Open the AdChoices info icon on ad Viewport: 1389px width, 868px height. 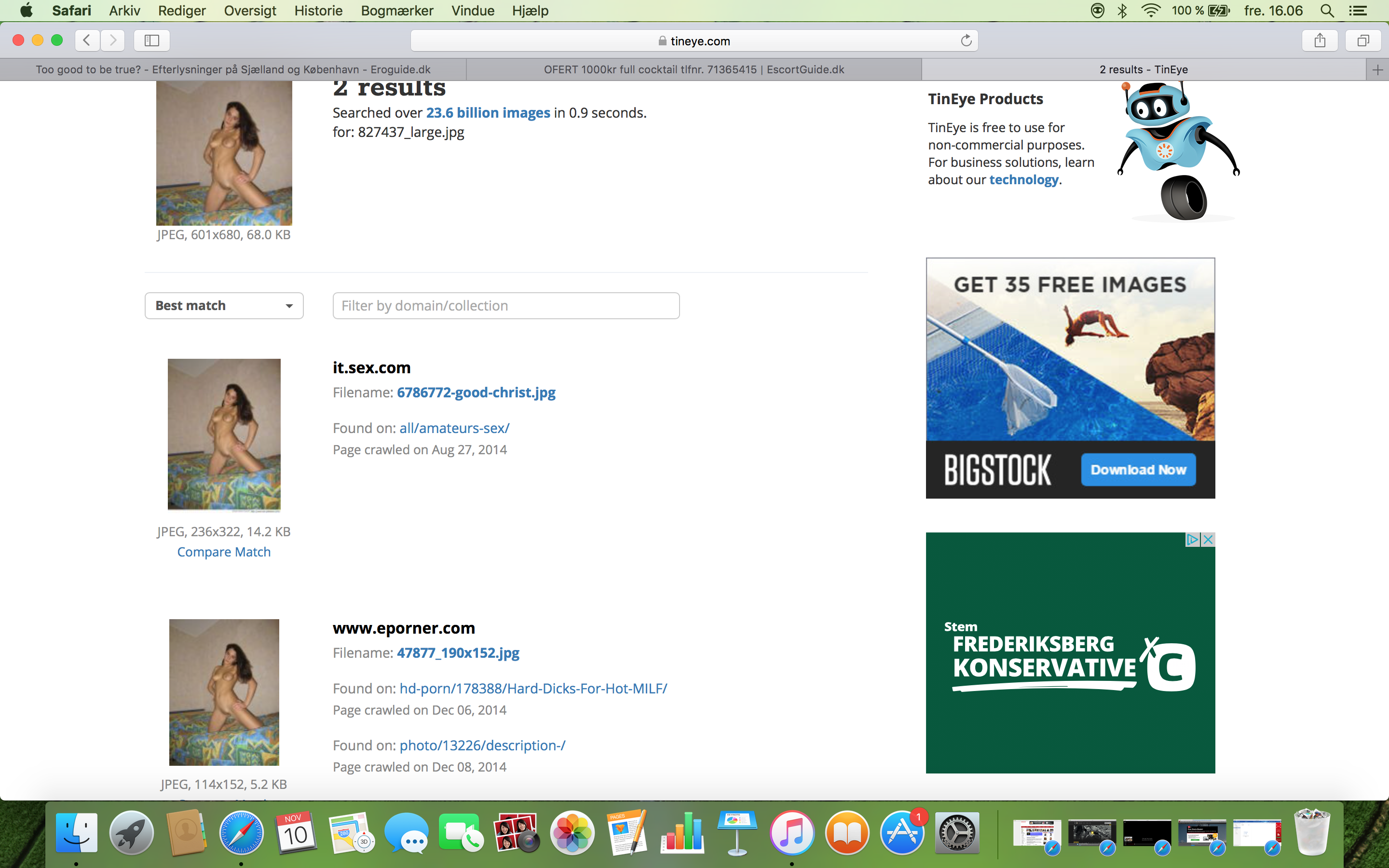click(x=1193, y=540)
